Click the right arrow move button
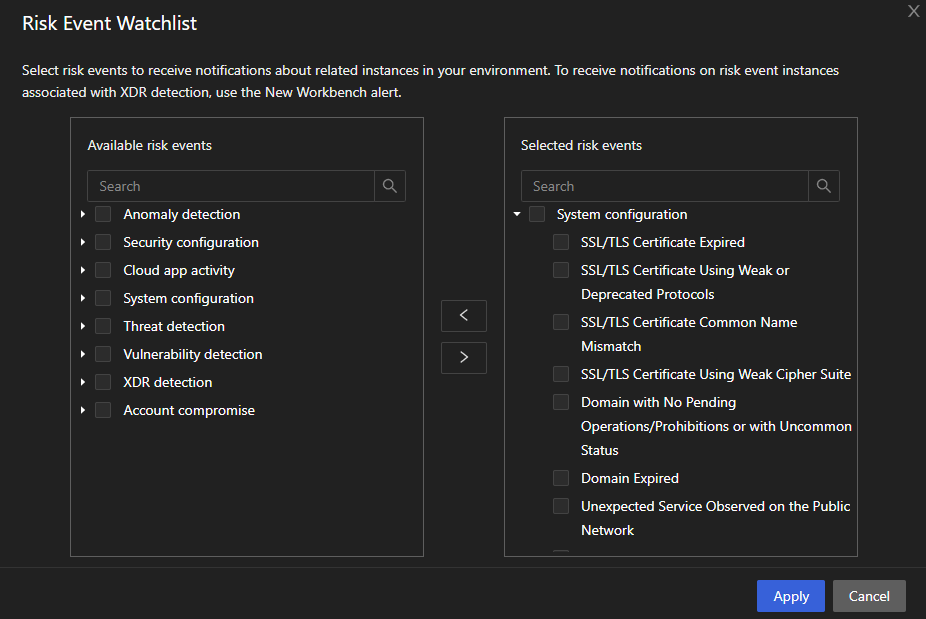Viewport: 926px width, 619px height. [463, 358]
